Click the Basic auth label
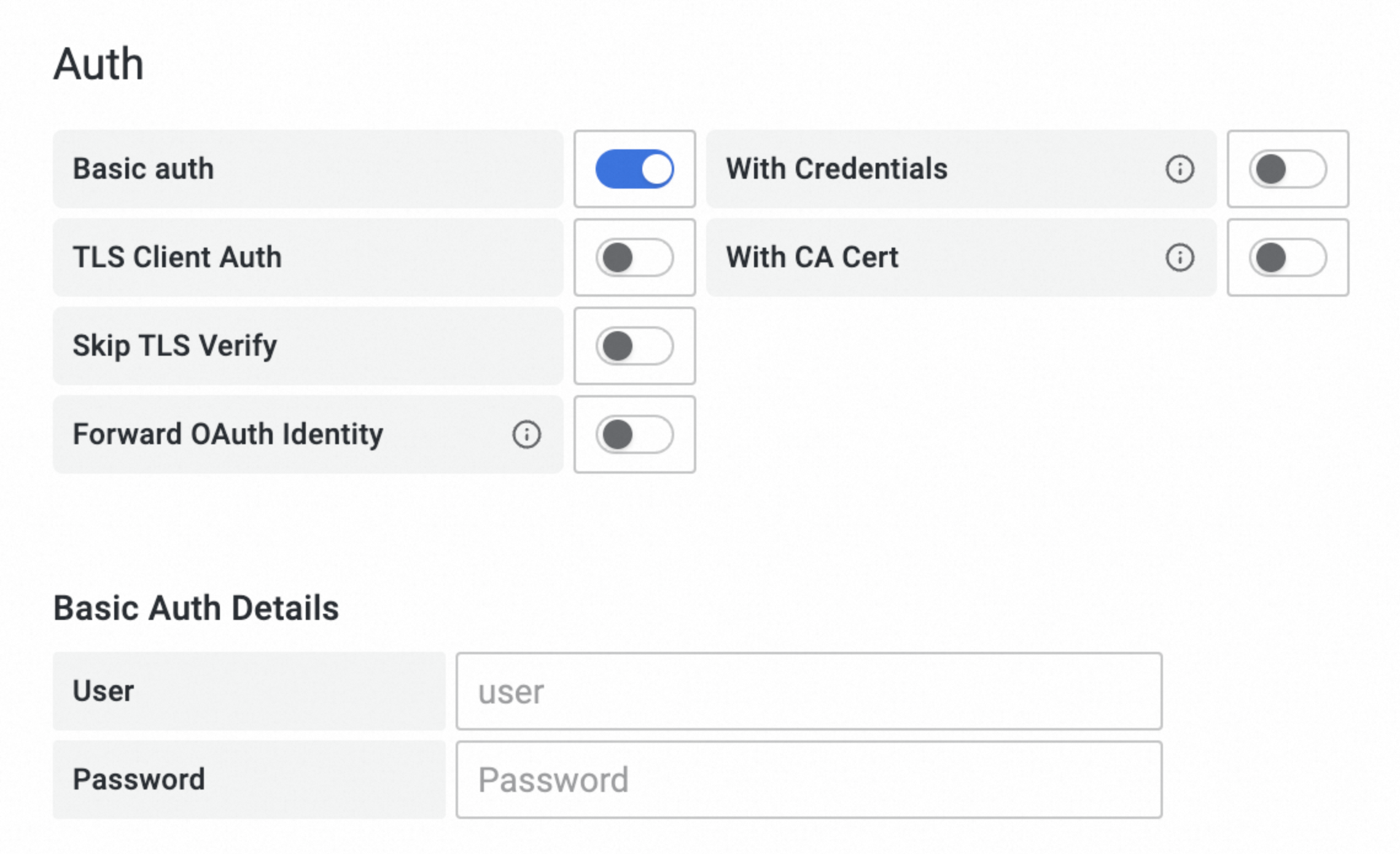This screenshot has height=854, width=1400. click(143, 169)
